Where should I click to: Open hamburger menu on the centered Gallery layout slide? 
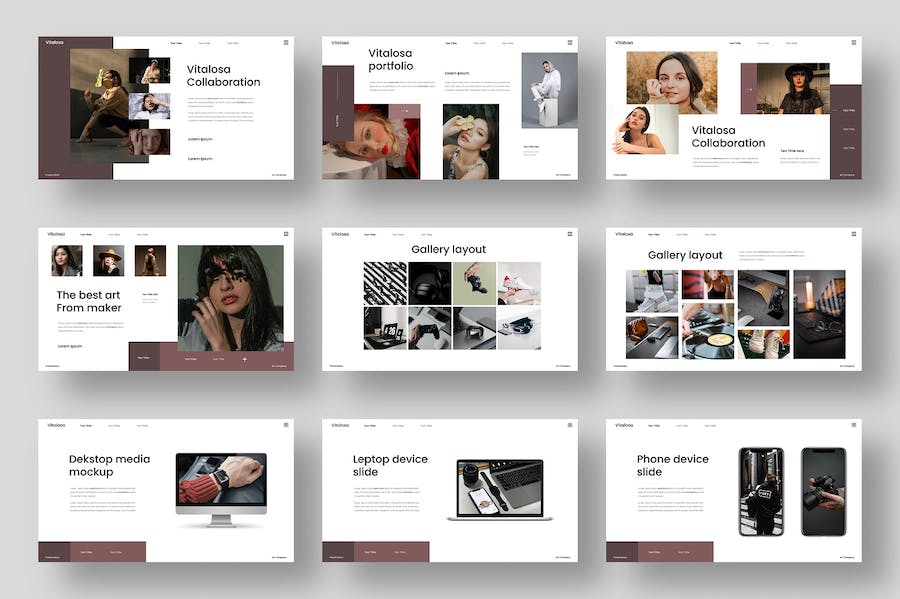point(570,234)
